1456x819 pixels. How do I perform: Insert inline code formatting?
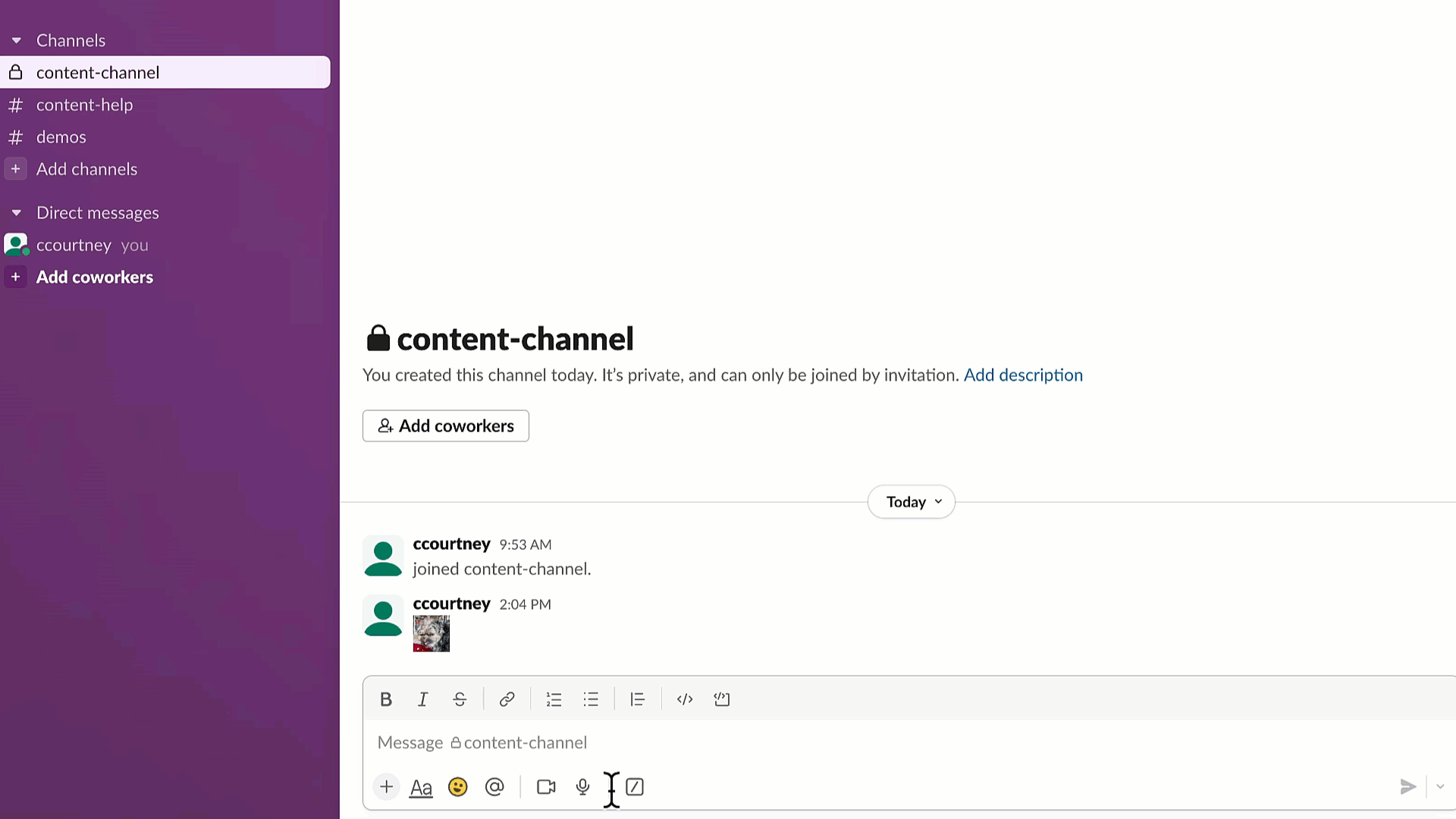(685, 698)
